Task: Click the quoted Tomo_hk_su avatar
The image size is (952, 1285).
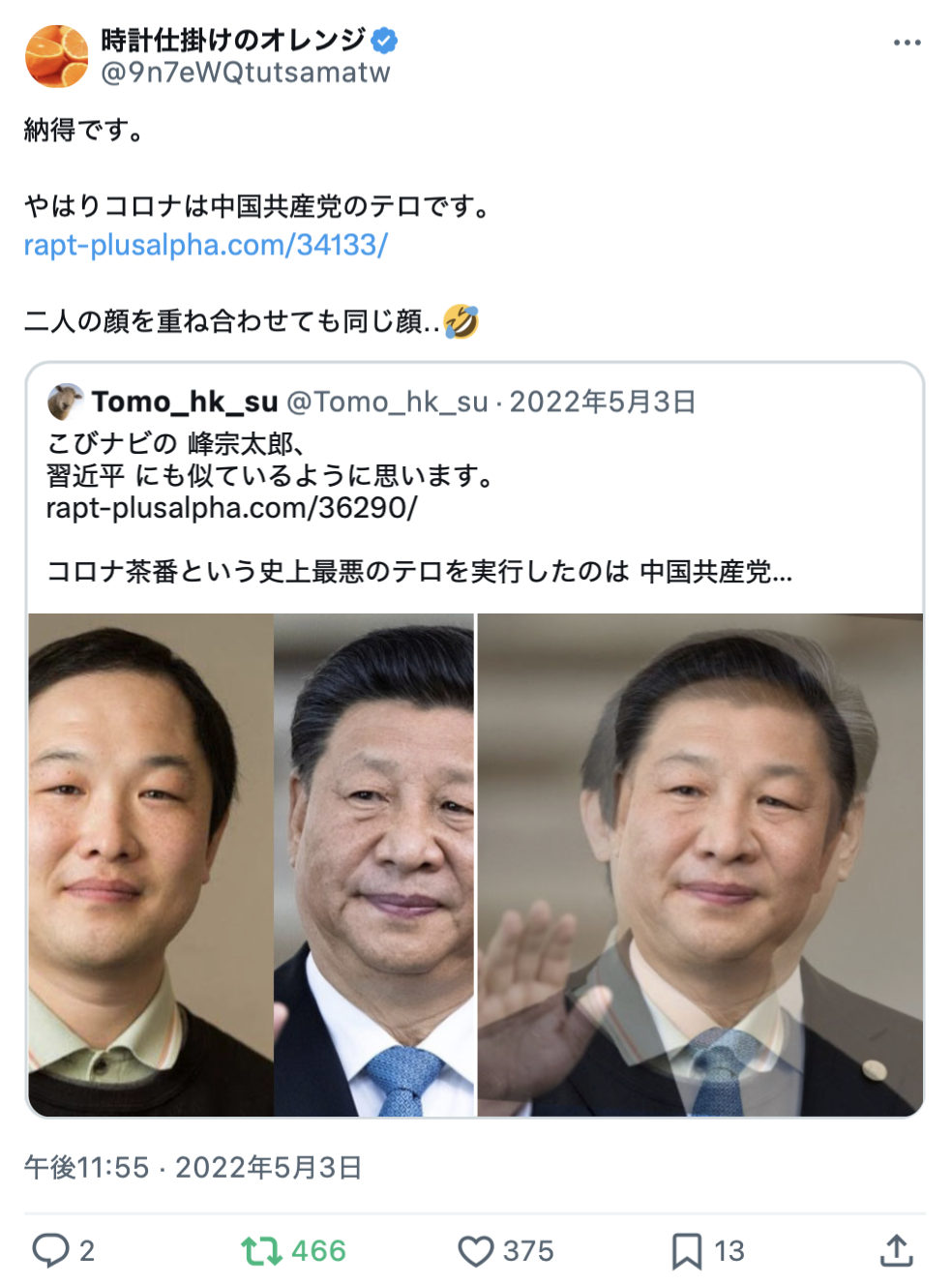Action: coord(66,401)
